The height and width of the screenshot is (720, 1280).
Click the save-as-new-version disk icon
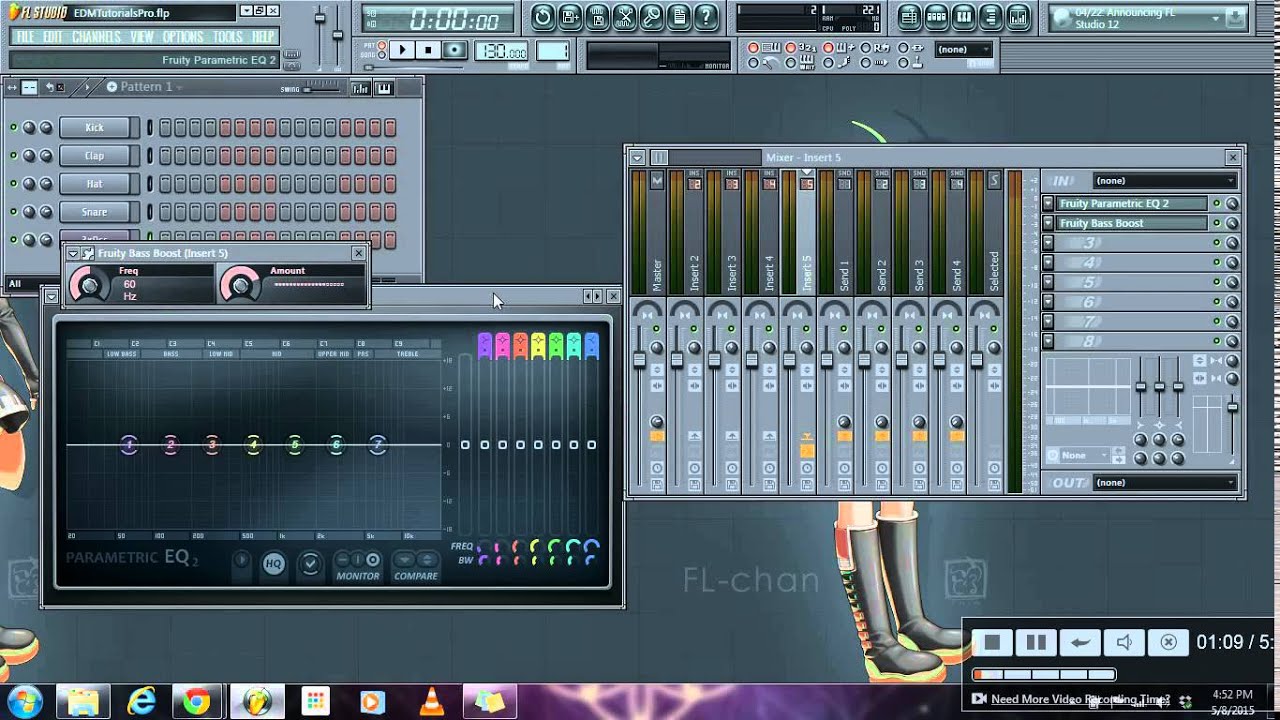tap(570, 16)
